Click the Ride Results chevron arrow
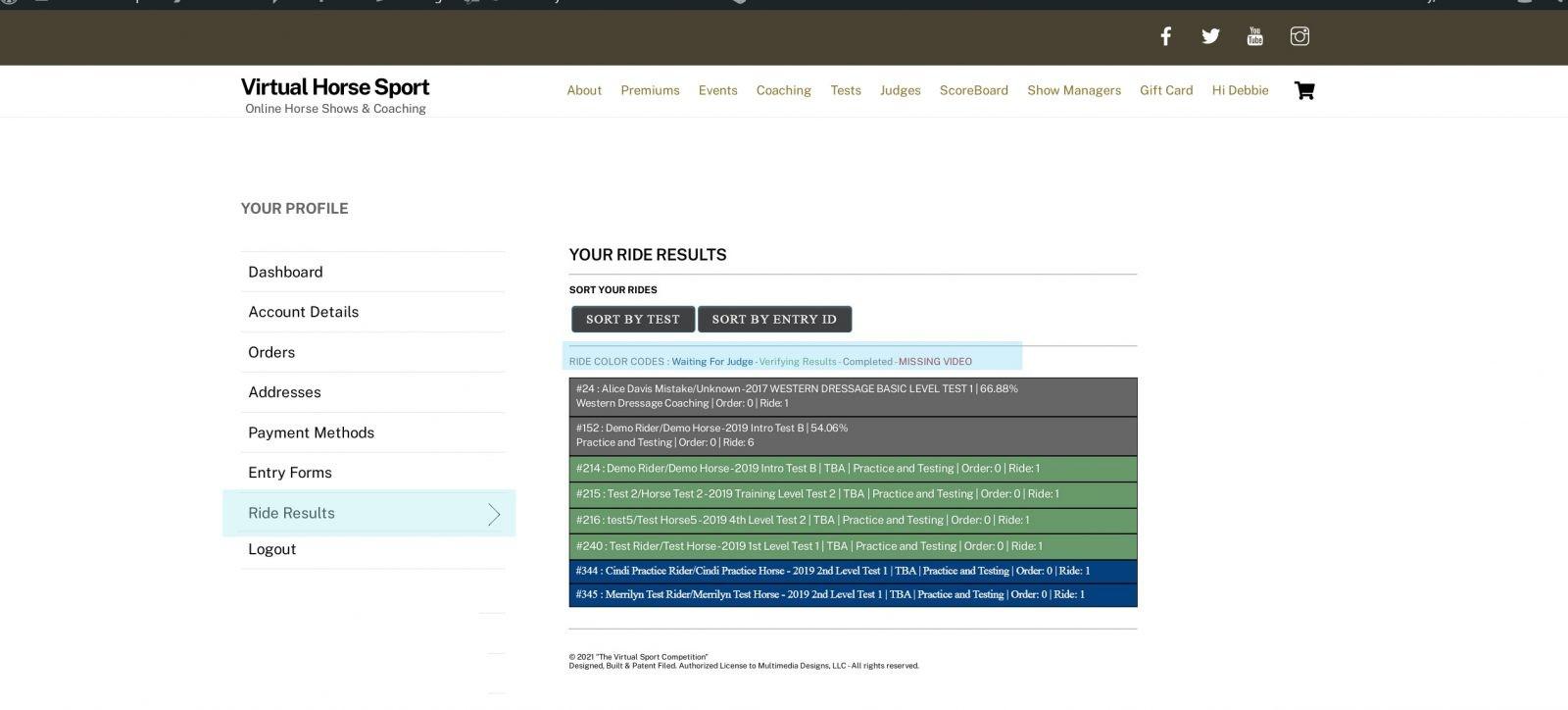This screenshot has width=1568, height=710. click(x=494, y=514)
